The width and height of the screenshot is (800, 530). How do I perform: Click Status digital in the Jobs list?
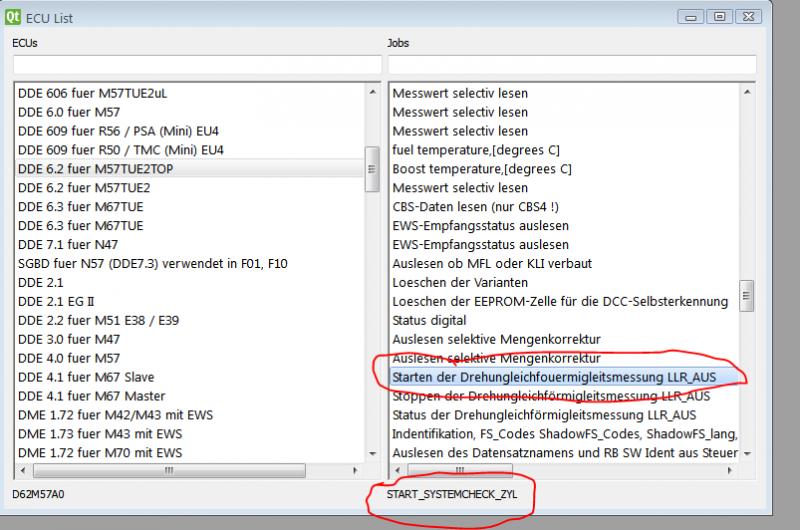click(x=429, y=320)
